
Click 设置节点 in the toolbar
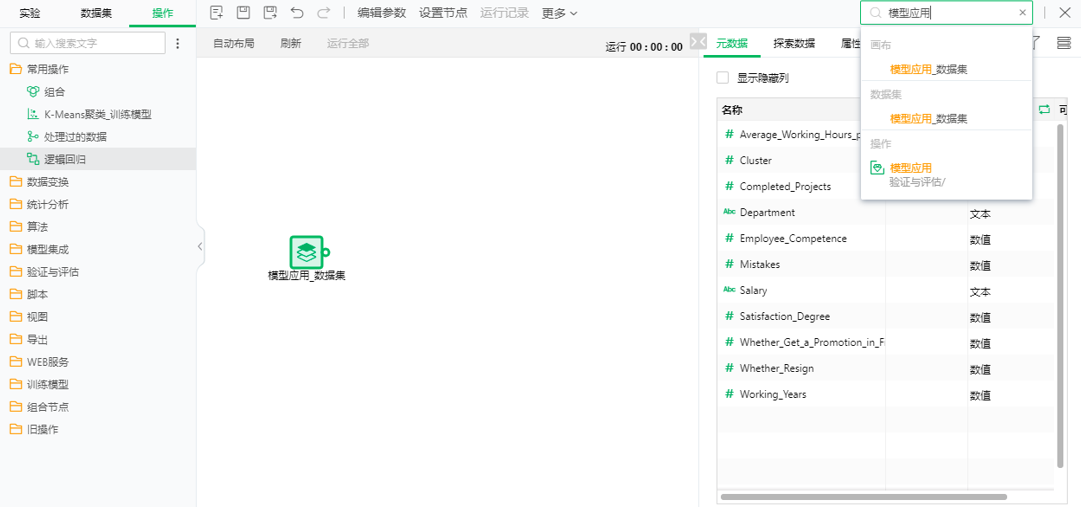443,12
